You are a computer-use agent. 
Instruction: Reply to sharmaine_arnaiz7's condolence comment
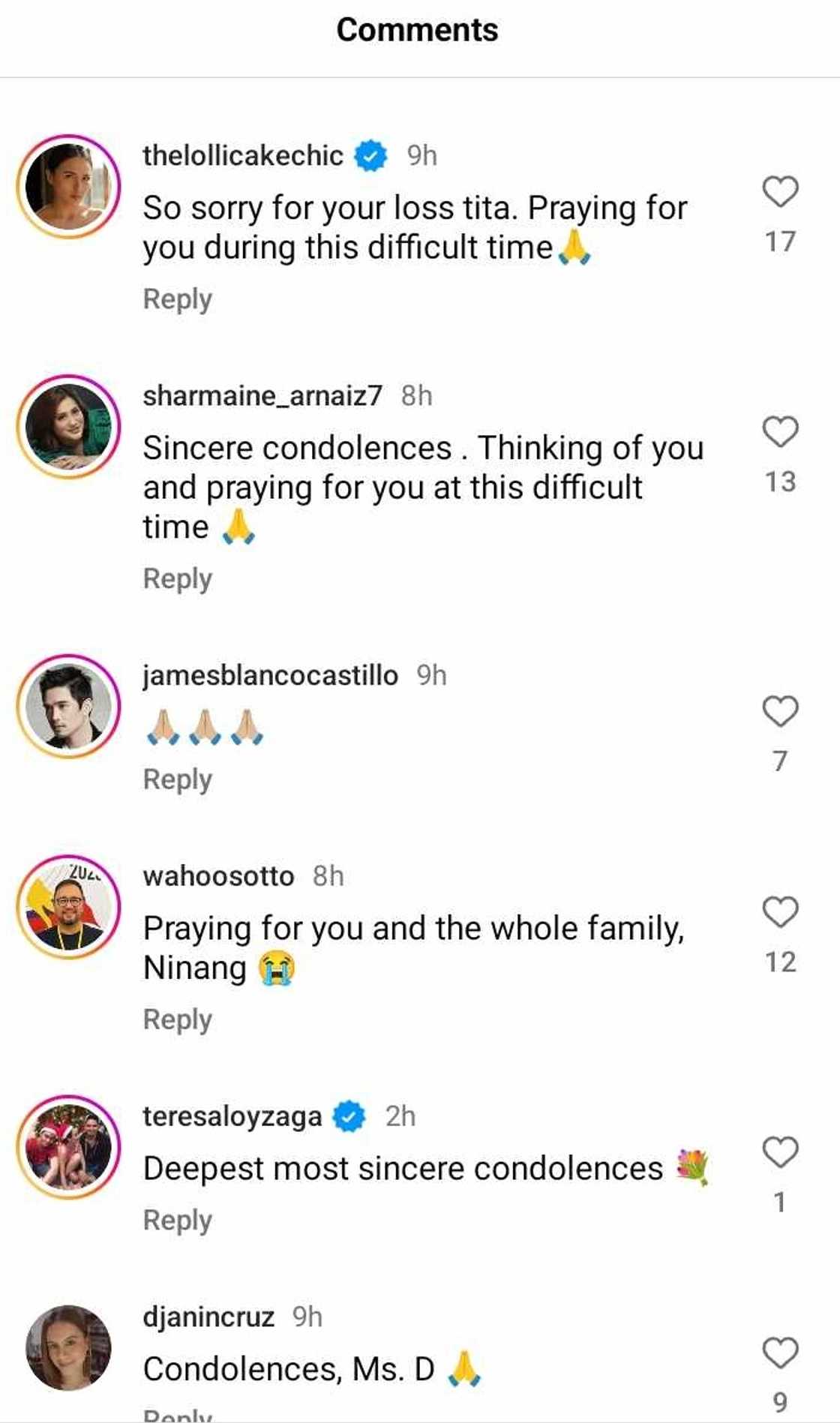178,579
